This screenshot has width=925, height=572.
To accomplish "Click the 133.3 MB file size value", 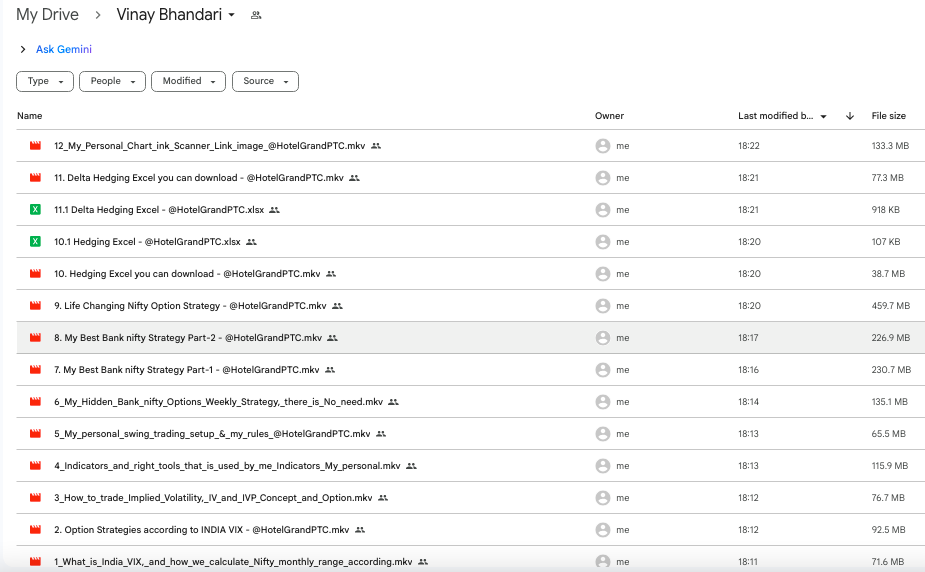I will coord(890,146).
